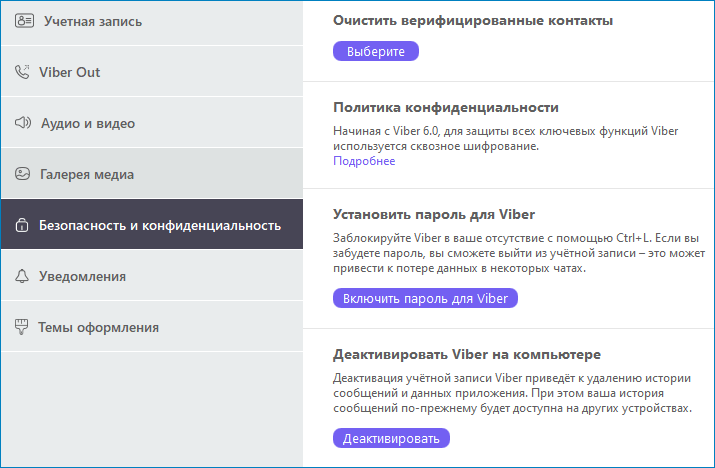This screenshot has width=715, height=468.
Task: Click the paragraph mentioning Ctrl+L
Action: (x=519, y=253)
